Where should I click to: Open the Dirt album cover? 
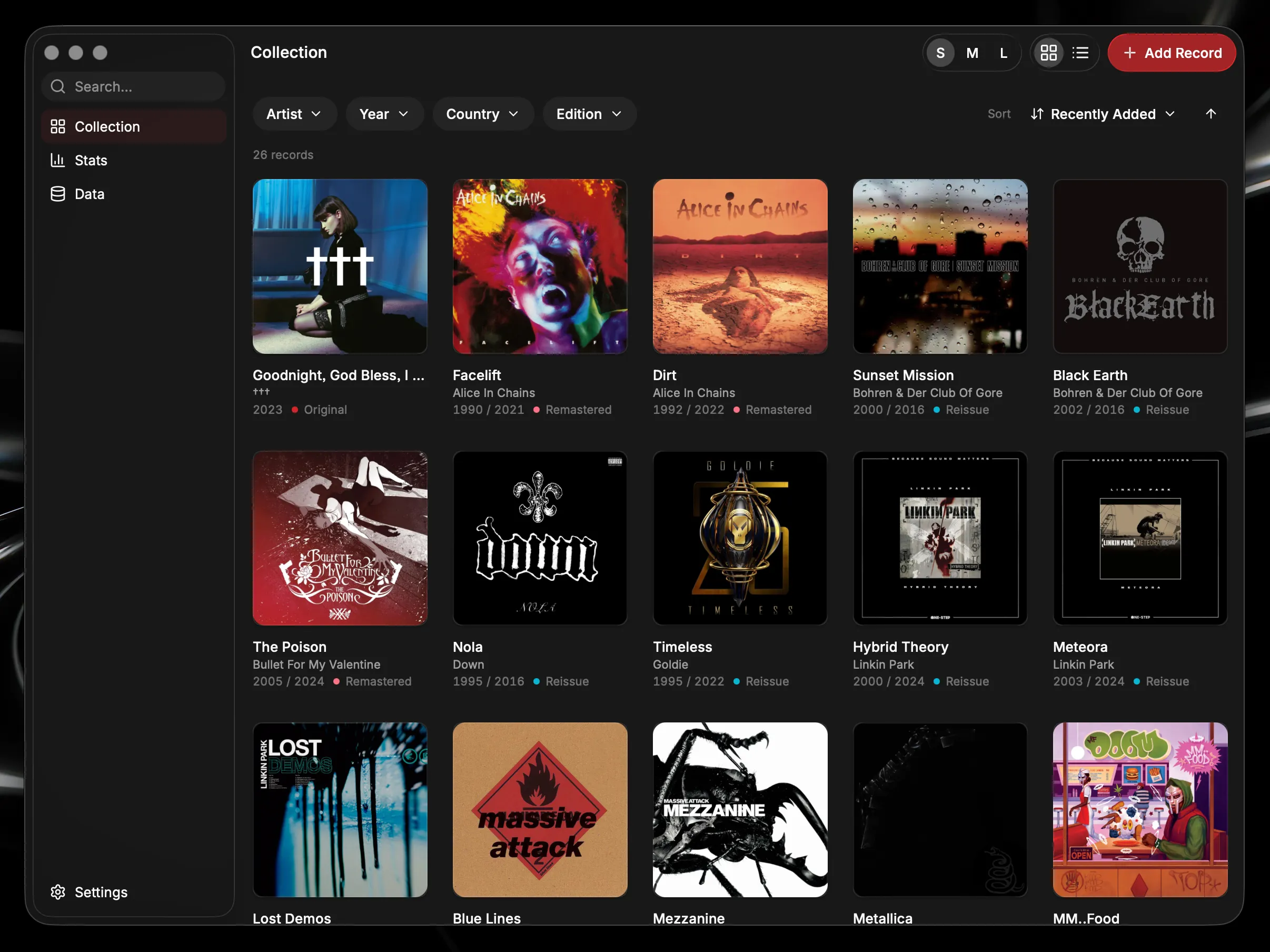(740, 266)
